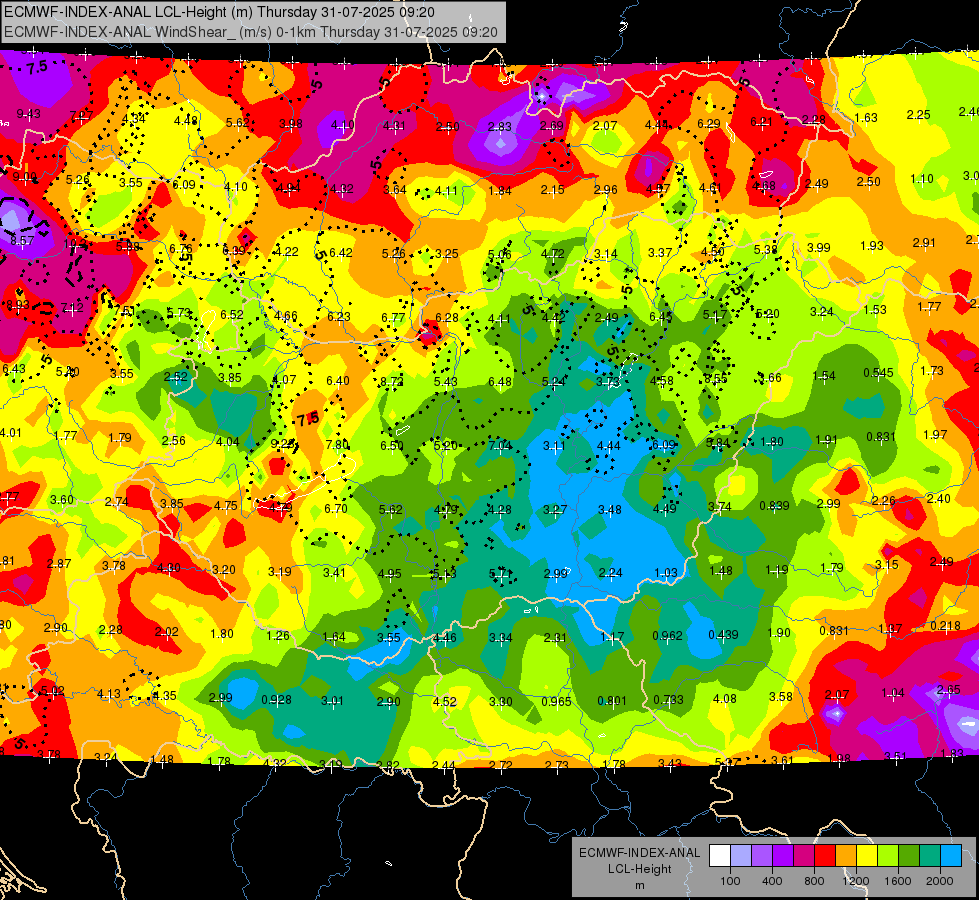Click the 7.51 wind shear value
The width and height of the screenshot is (979, 900).
point(124,310)
